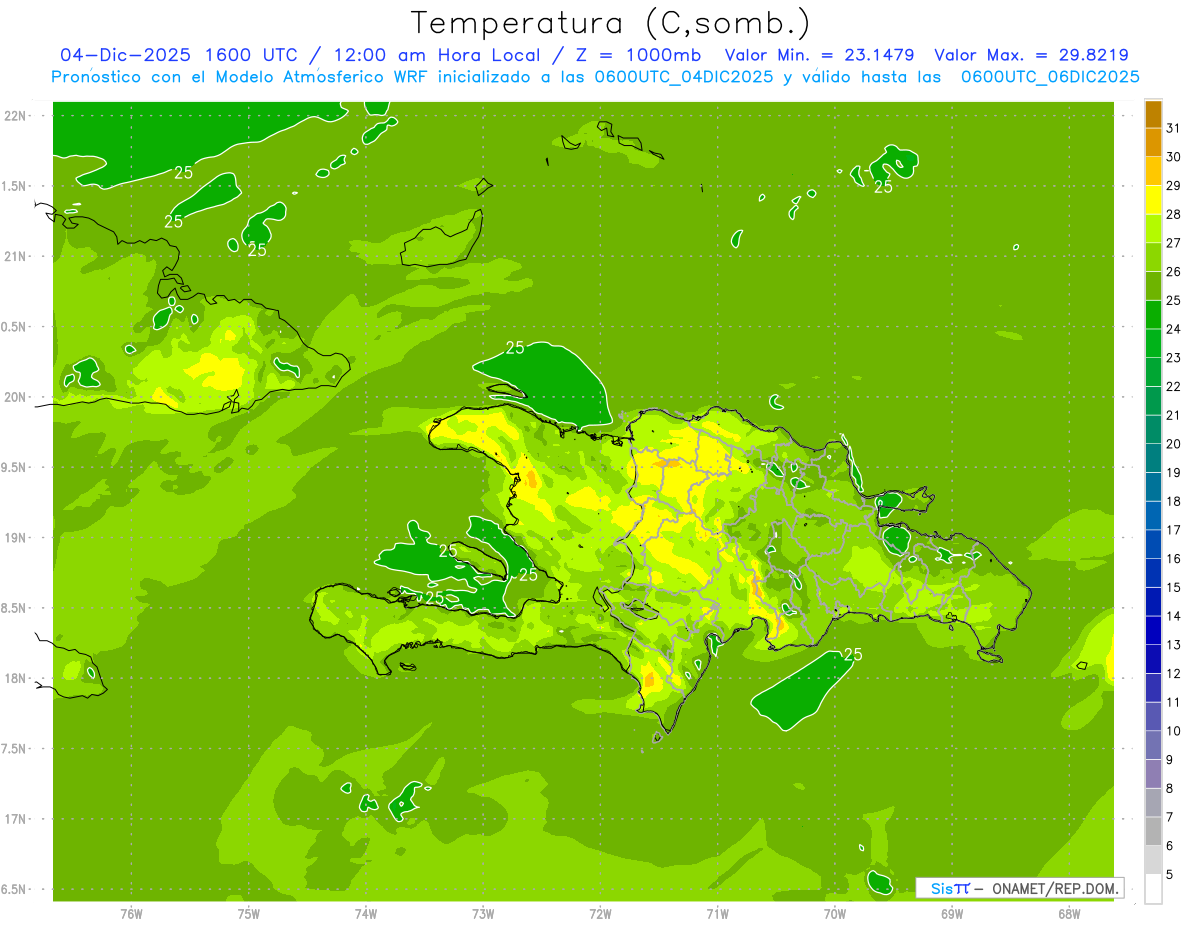Click the "69W" longitude label

point(952,914)
